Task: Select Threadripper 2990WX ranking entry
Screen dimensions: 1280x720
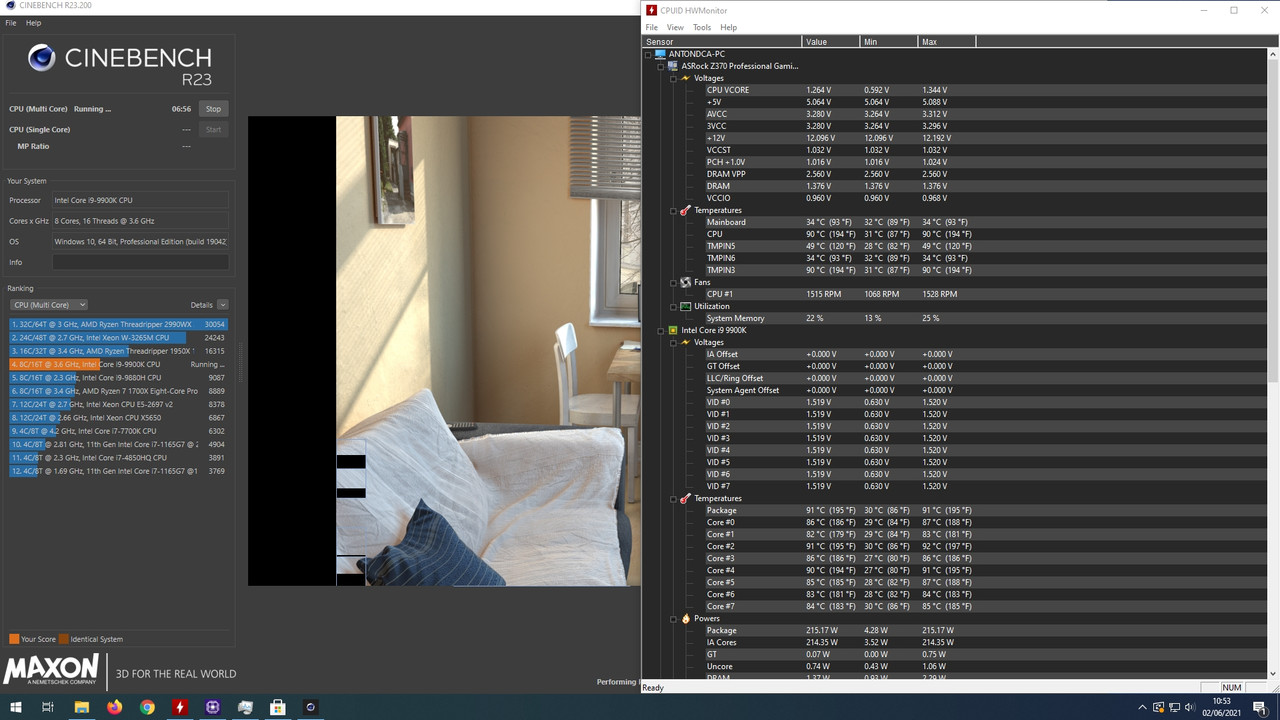Action: tap(118, 324)
